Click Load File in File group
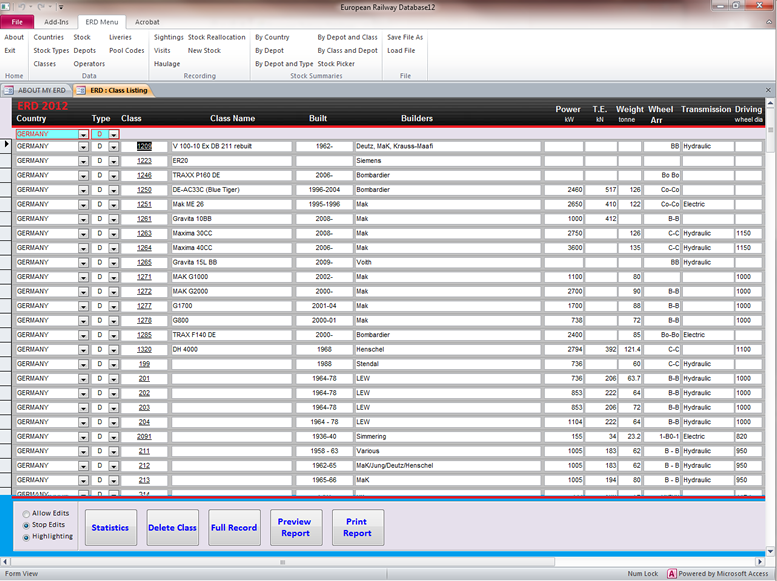Image resolution: width=777 pixels, height=581 pixels. tap(401, 51)
